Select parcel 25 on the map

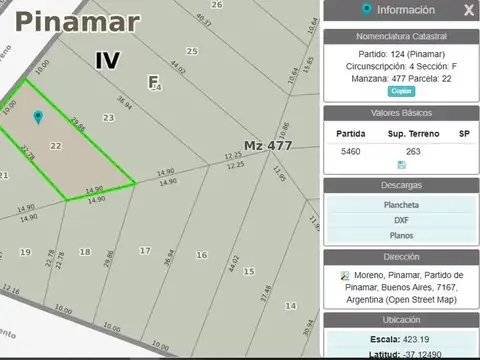tap(192, 51)
